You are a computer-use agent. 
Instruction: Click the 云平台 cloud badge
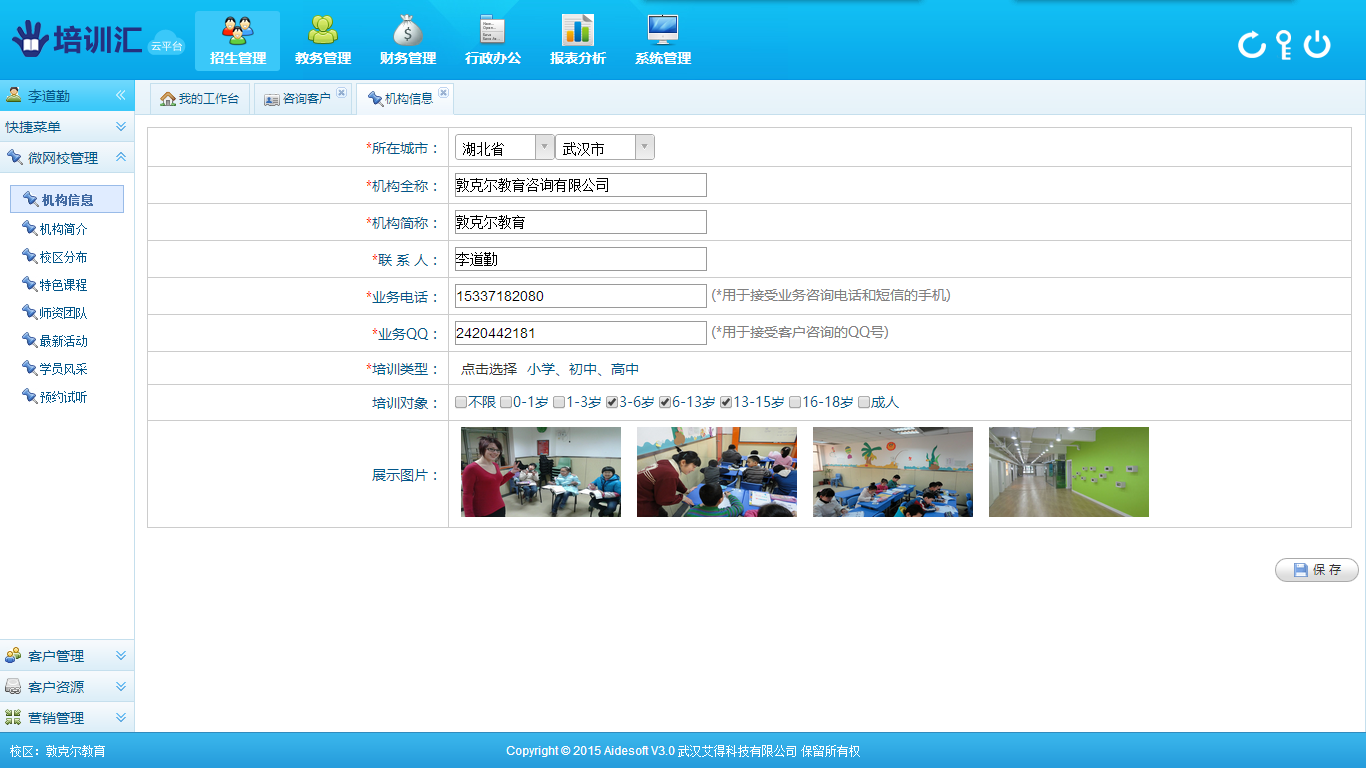point(167,45)
